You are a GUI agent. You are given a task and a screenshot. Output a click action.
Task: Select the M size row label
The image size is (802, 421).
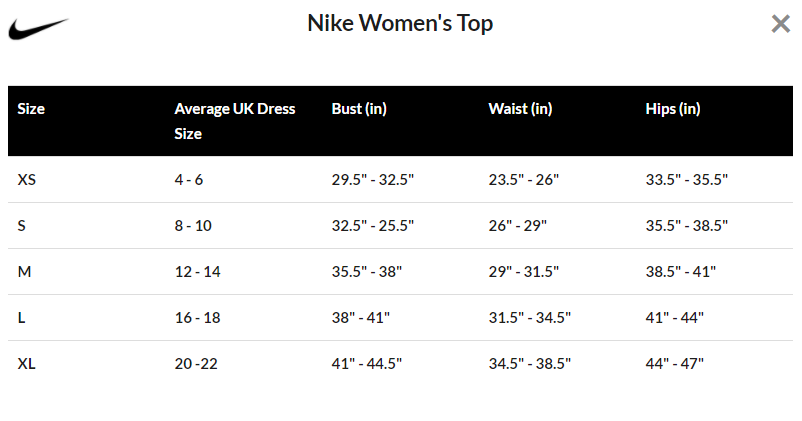pyautogui.click(x=24, y=272)
